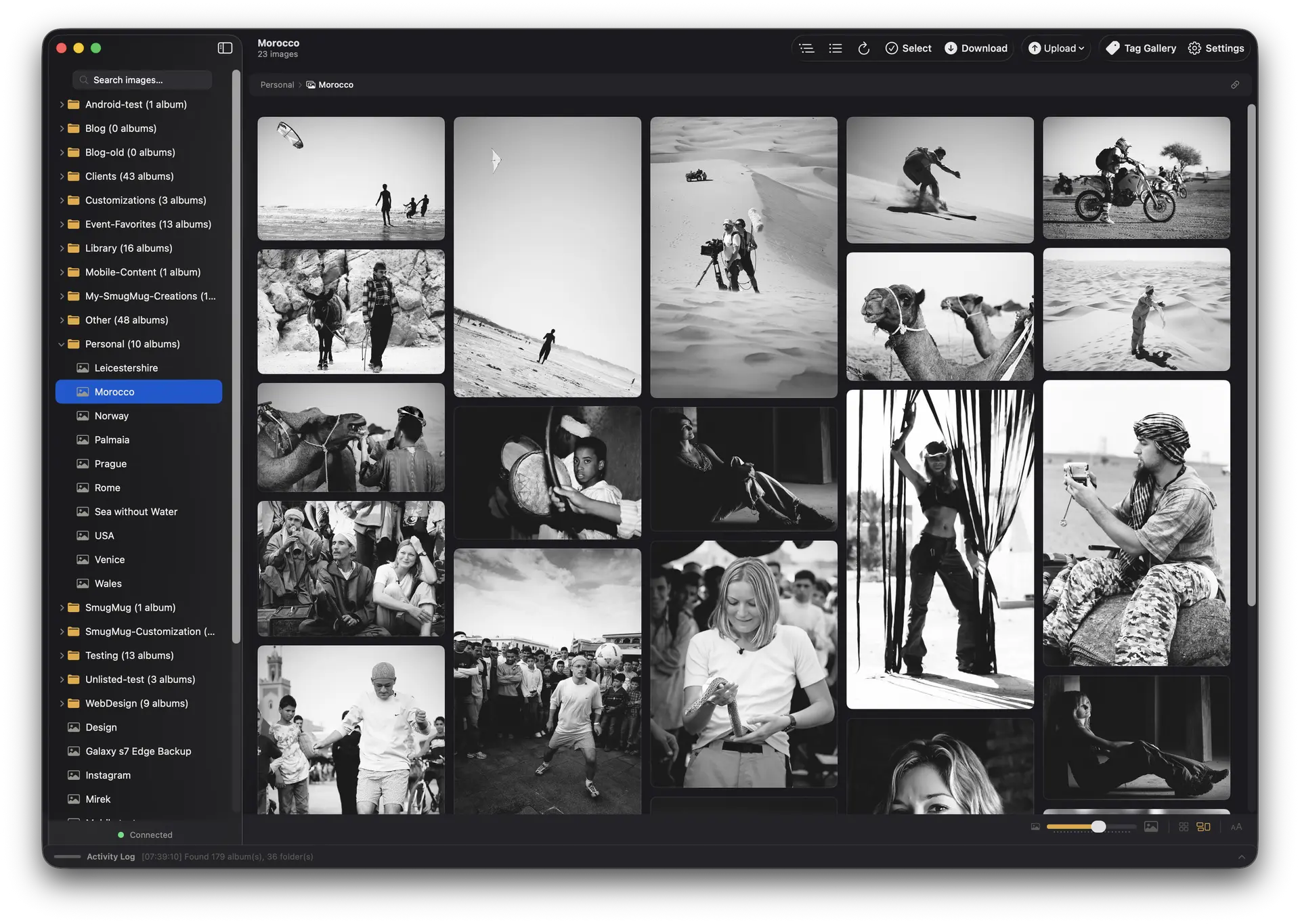Open Tag Gallery
Screen dimensions: 1300x924
[1141, 48]
